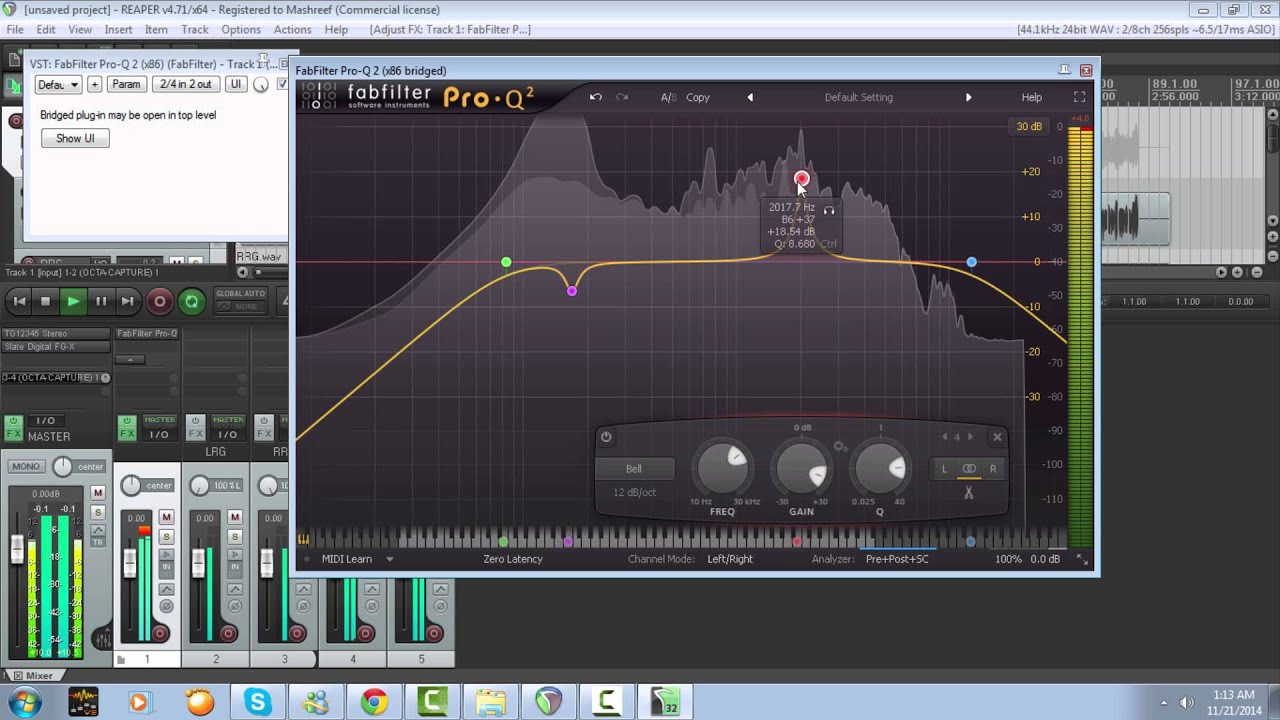Image resolution: width=1280 pixels, height=720 pixels.
Task: Select the red EQ band node at 2017 Hz
Action: [801, 179]
